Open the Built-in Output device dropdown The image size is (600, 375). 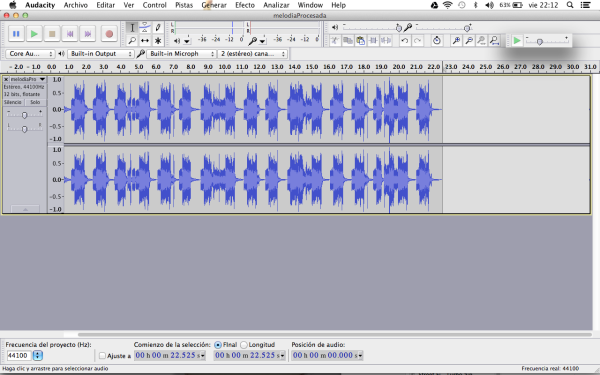101,54
